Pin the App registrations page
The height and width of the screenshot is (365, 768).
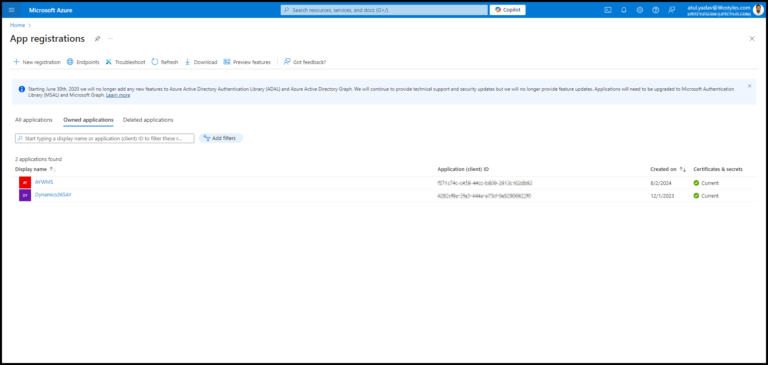pyautogui.click(x=97, y=39)
